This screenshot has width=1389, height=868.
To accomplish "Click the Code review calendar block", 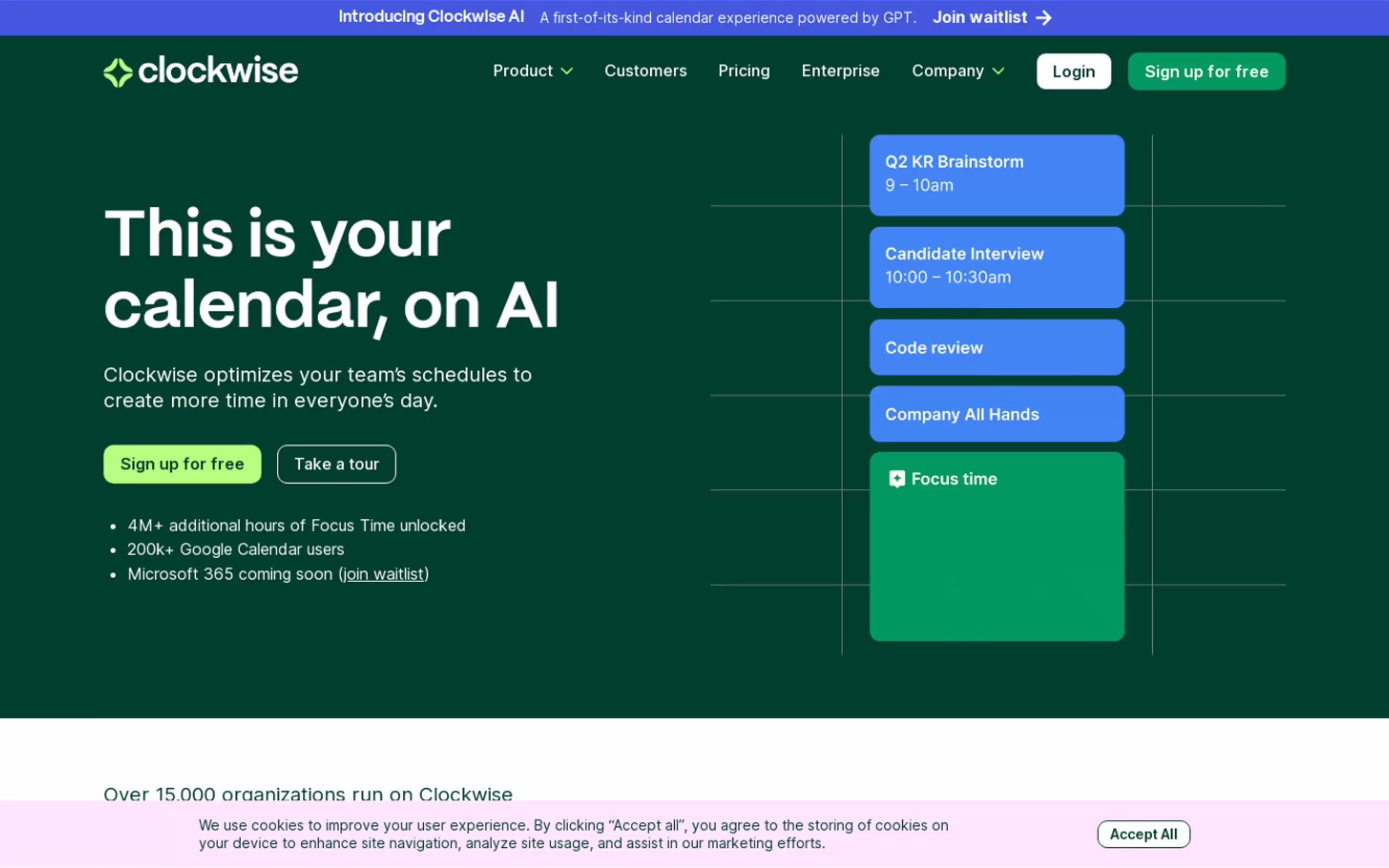I will [996, 347].
